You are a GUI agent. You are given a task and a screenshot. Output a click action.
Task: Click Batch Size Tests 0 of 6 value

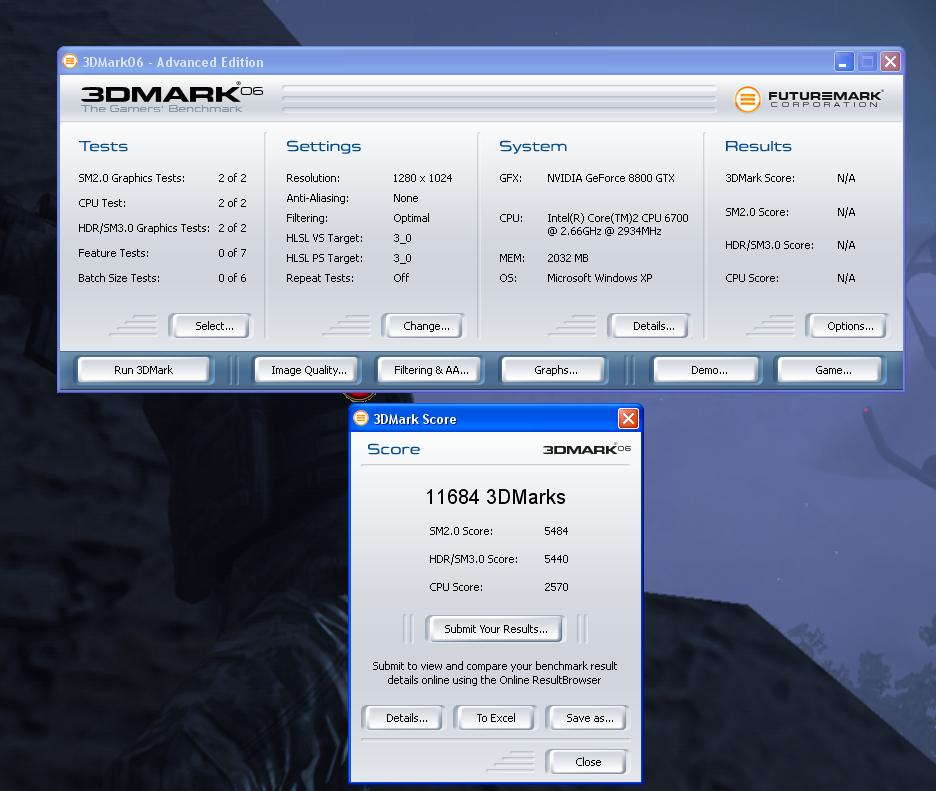(232, 278)
